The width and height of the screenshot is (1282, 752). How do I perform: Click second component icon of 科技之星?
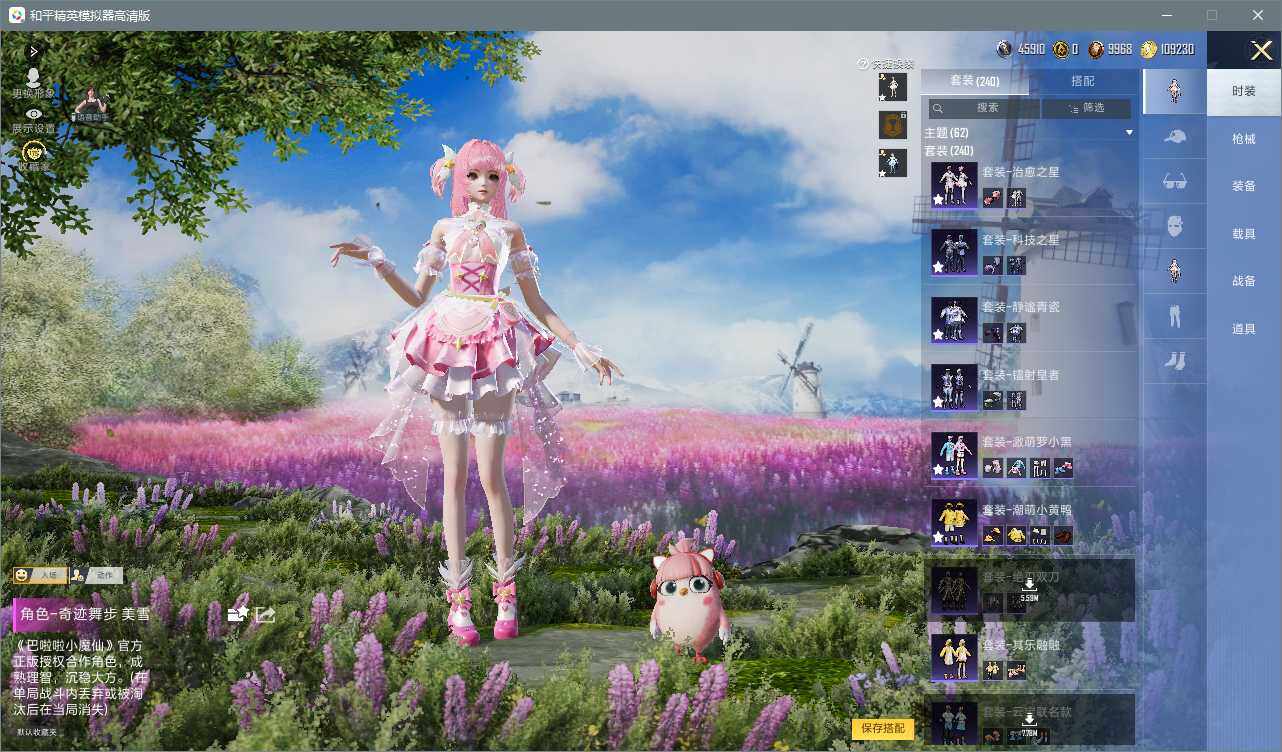[1016, 265]
